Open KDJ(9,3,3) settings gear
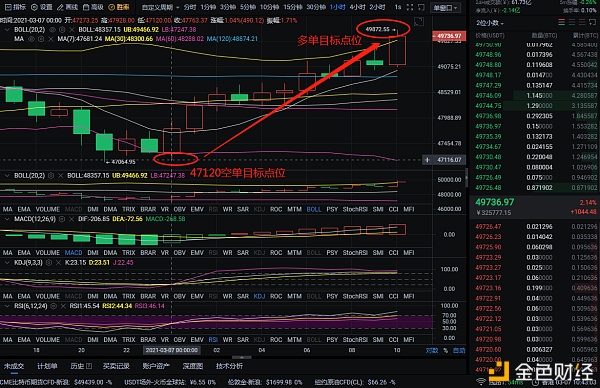Viewport: 600px width, 388px height. click(49, 262)
